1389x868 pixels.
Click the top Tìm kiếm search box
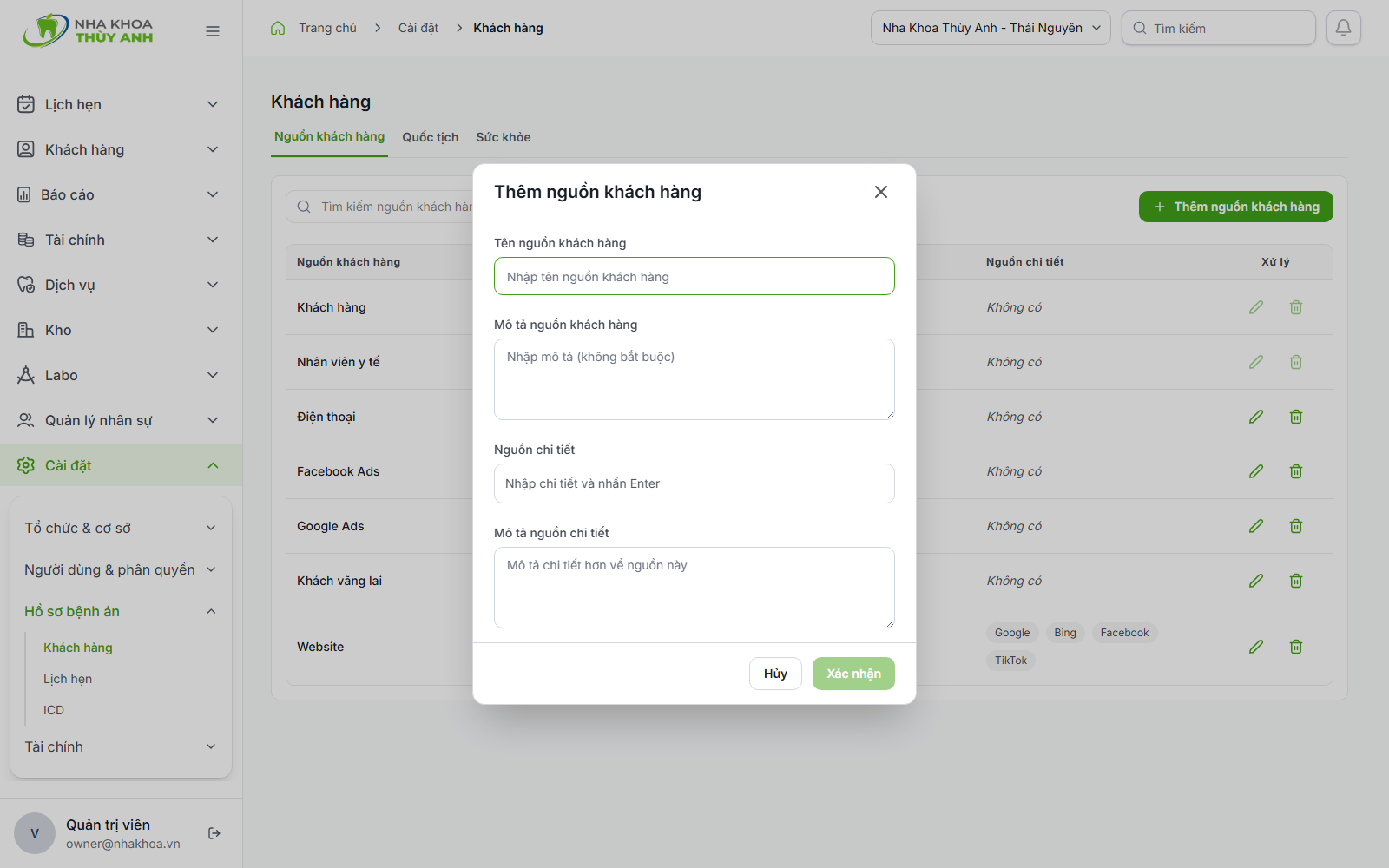tap(1218, 28)
